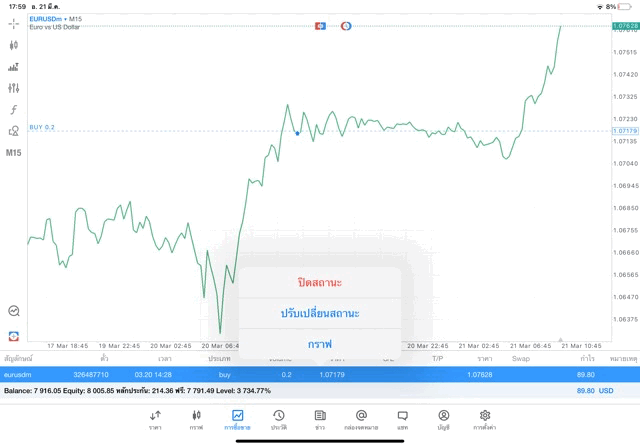Open the settings gear tab
Image resolution: width=640 pixels, height=447 pixels.
[484, 420]
